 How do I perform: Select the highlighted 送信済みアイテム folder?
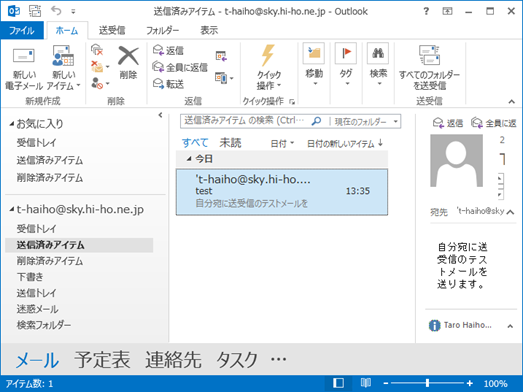tap(79, 245)
